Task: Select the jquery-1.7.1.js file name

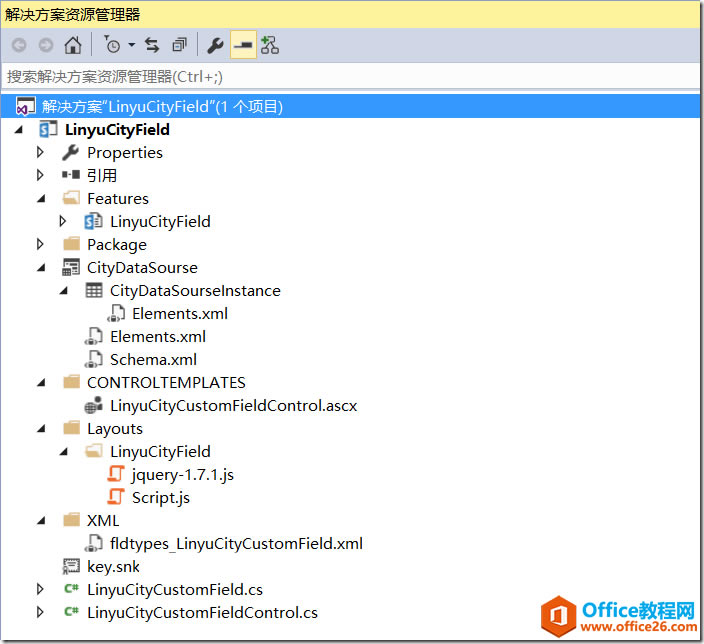Action: (x=183, y=475)
